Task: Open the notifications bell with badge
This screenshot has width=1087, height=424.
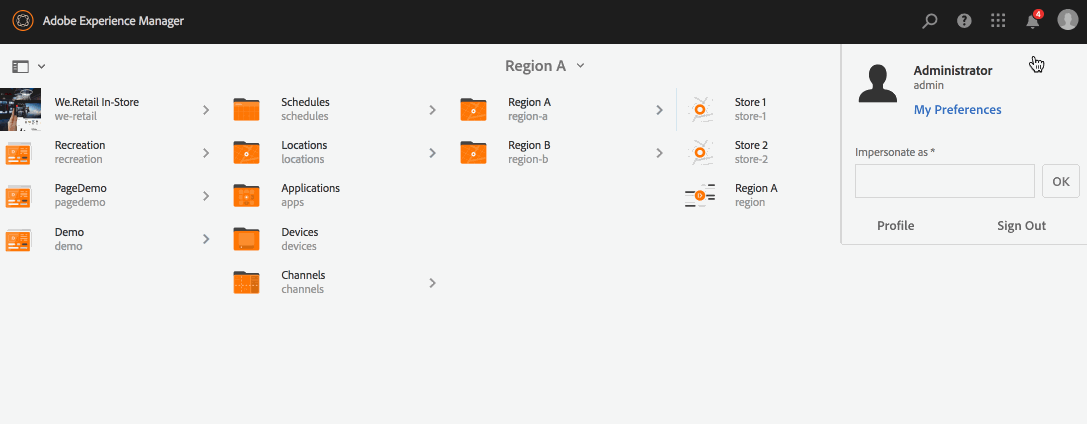Action: (x=1033, y=20)
